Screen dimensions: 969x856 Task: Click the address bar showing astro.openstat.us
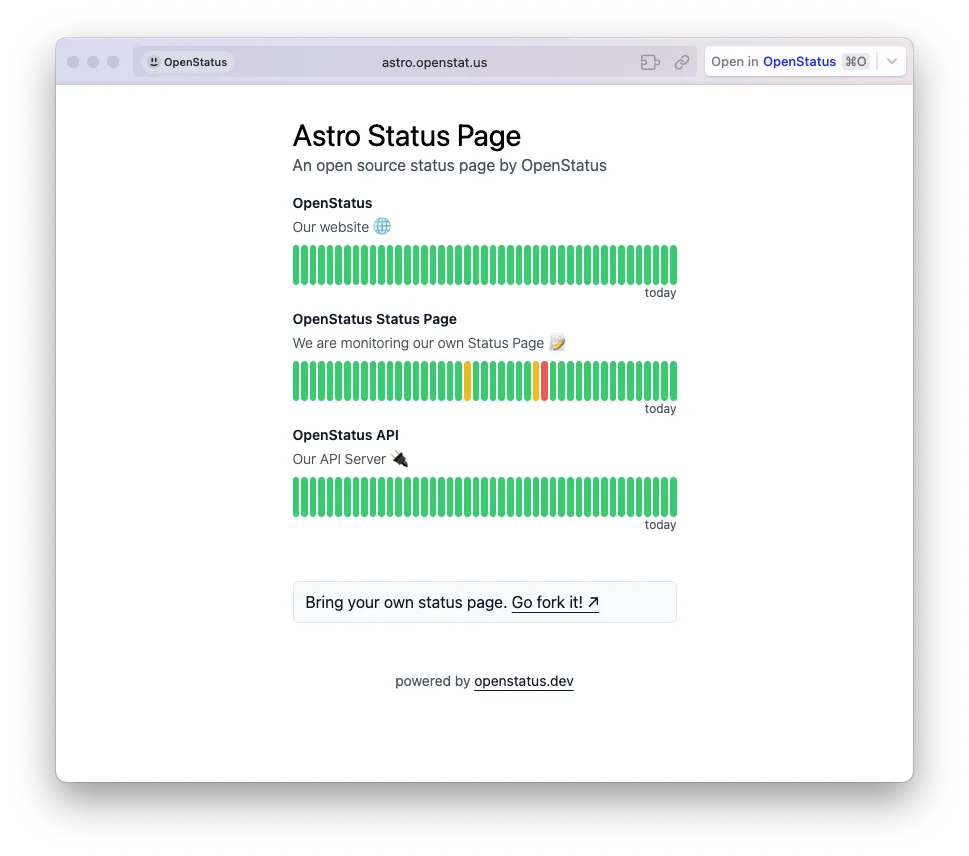[x=434, y=61]
